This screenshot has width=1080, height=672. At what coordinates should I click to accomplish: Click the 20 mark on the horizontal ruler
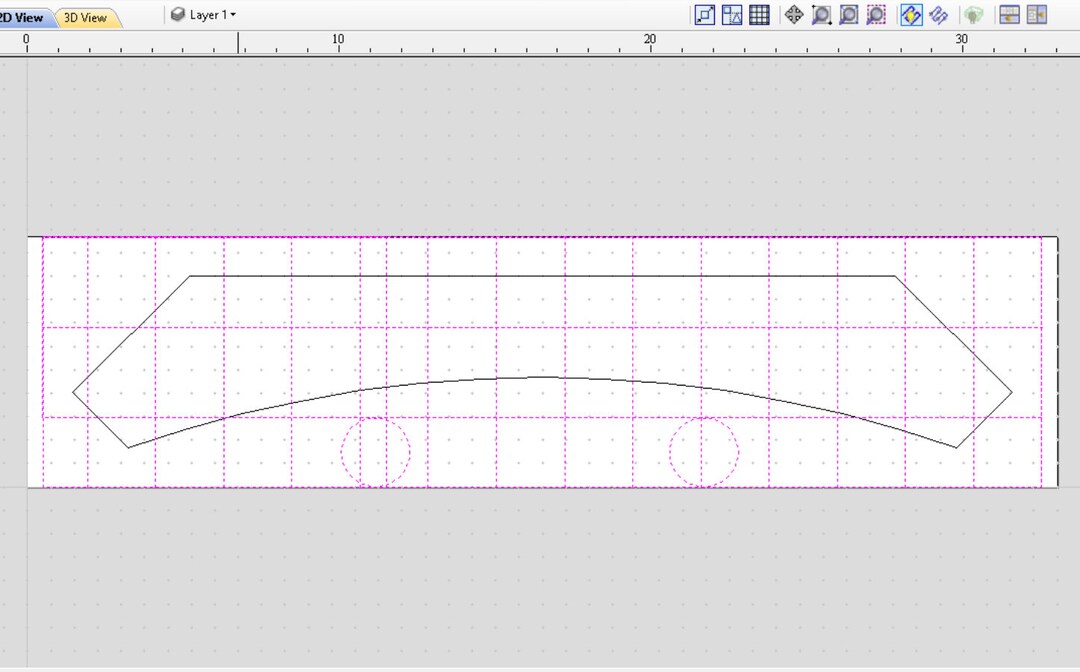click(x=650, y=40)
